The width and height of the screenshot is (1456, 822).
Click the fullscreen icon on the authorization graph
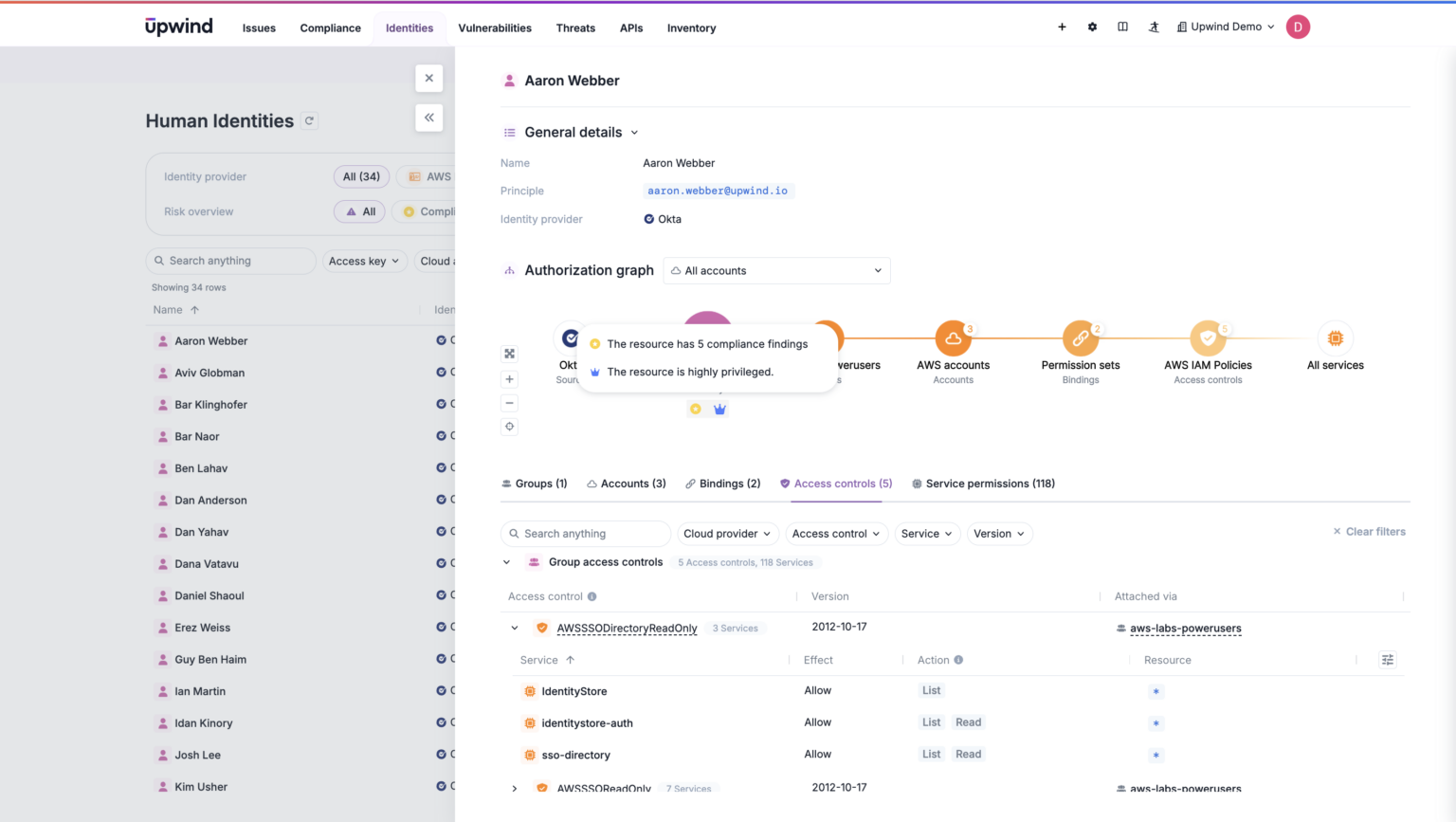tap(509, 353)
